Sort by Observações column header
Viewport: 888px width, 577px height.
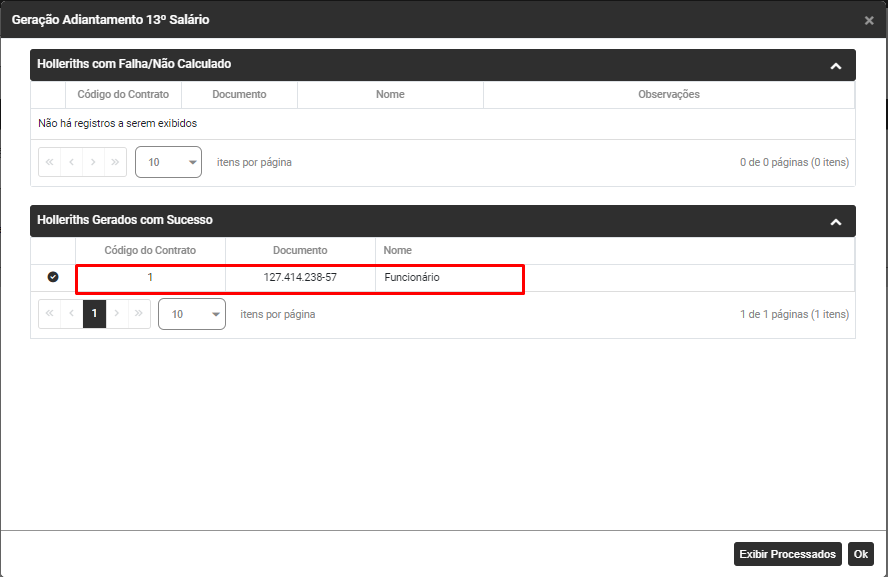point(668,95)
